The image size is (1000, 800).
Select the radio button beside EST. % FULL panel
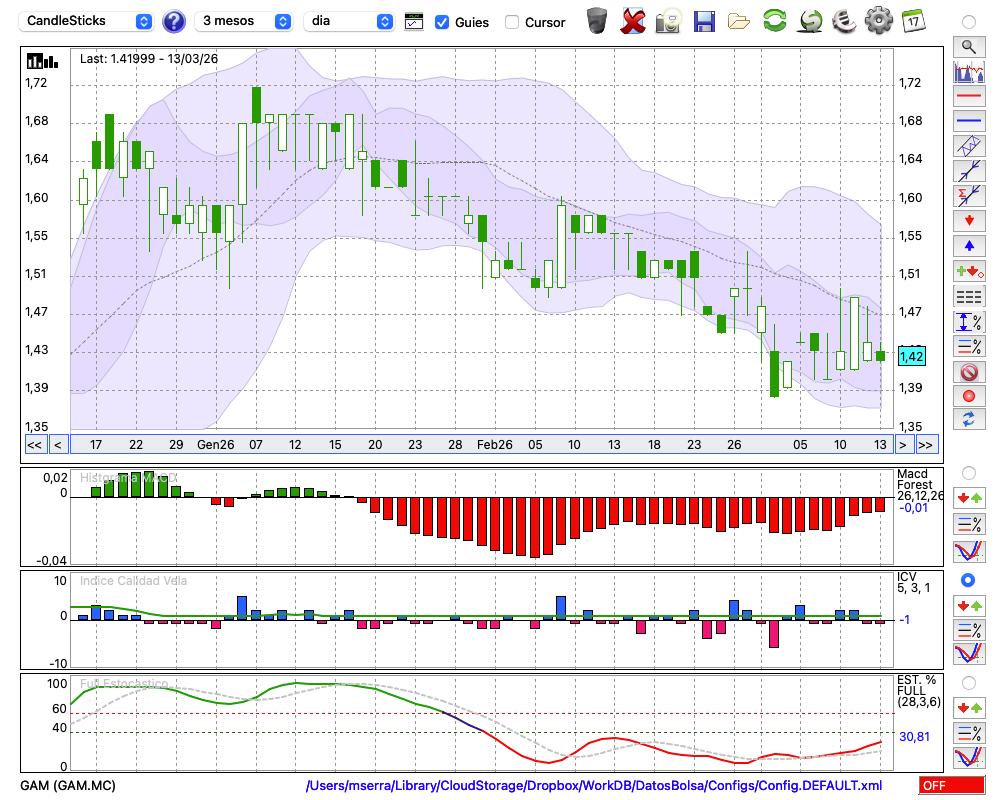968,683
